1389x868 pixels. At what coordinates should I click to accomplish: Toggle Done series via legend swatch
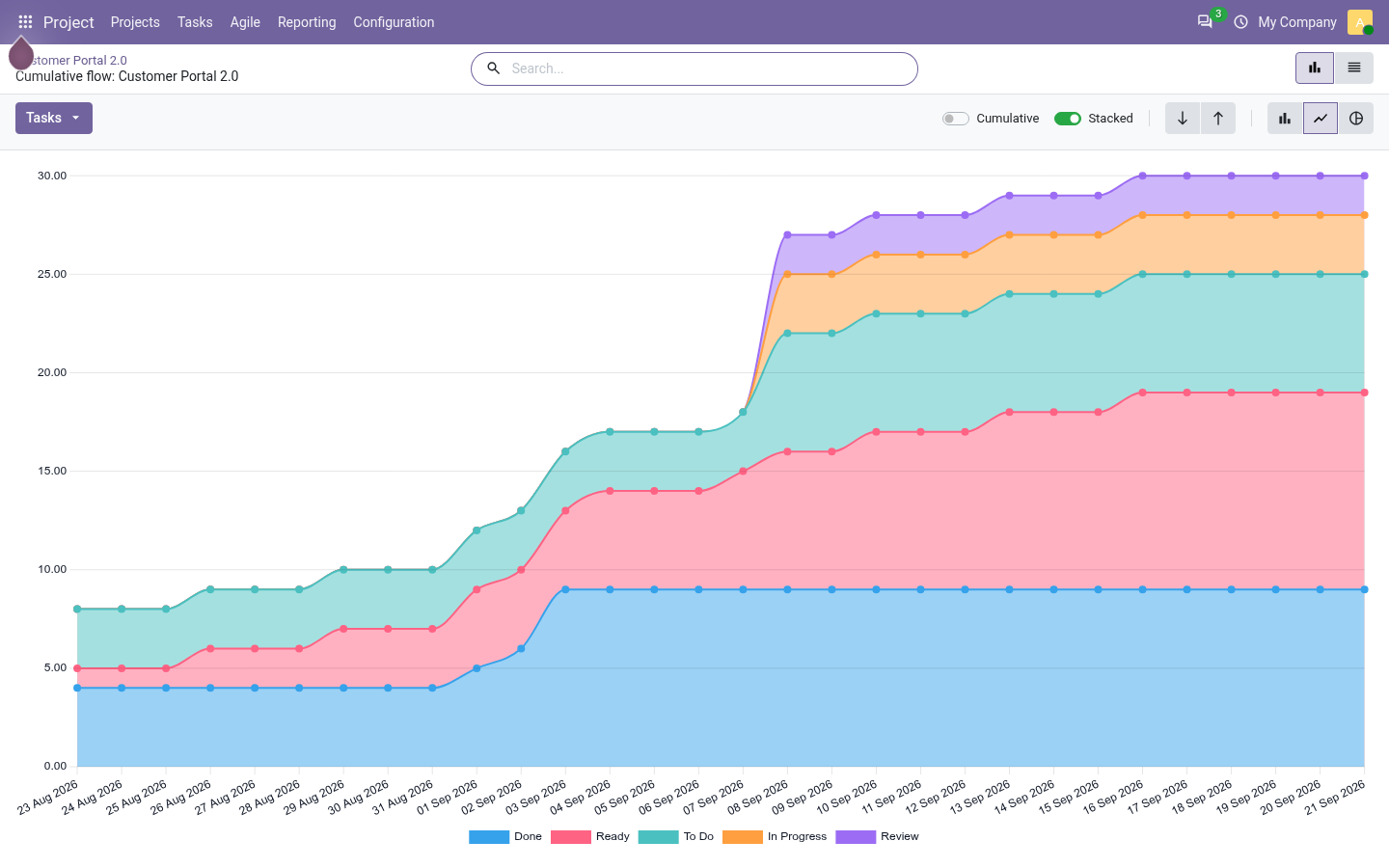(x=489, y=837)
